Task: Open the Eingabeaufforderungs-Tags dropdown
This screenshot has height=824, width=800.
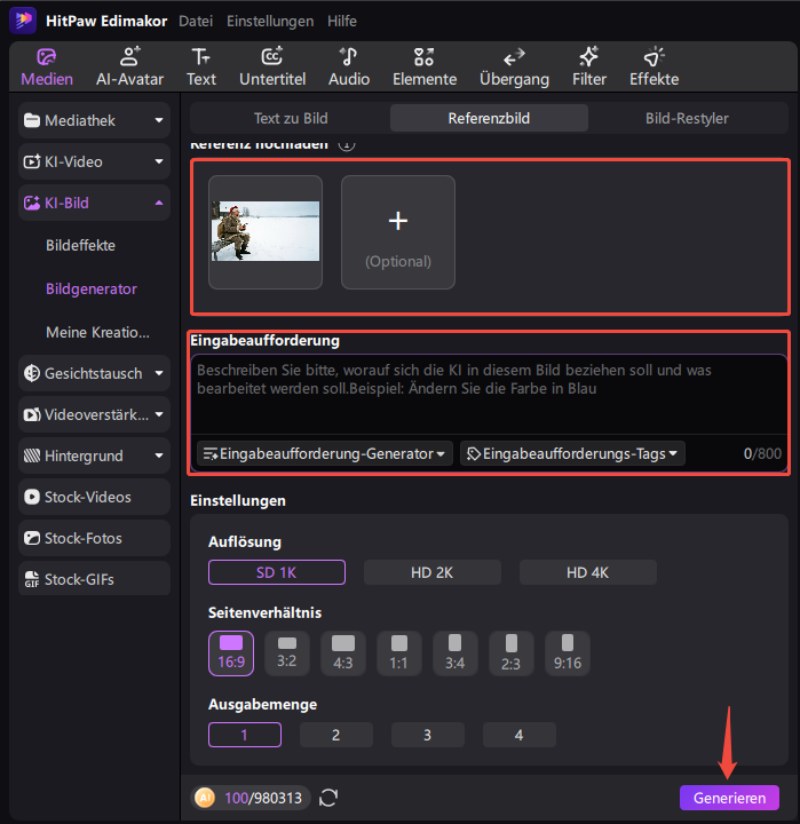Action: point(572,453)
